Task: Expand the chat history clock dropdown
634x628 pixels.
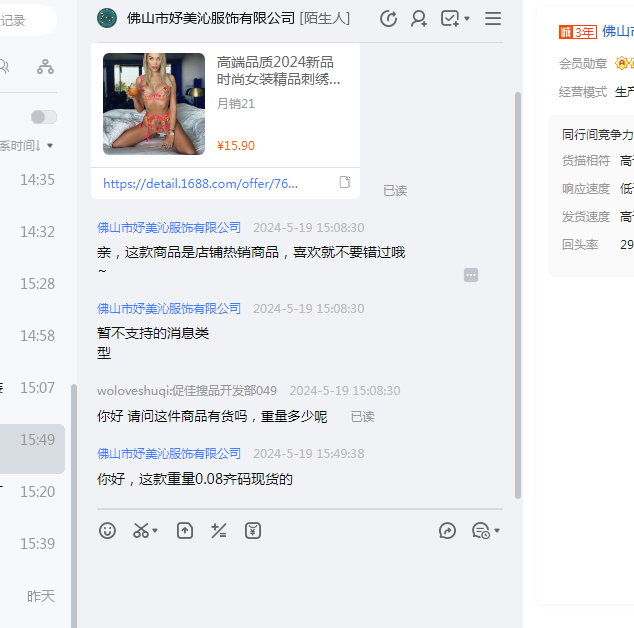Action: pos(496,531)
